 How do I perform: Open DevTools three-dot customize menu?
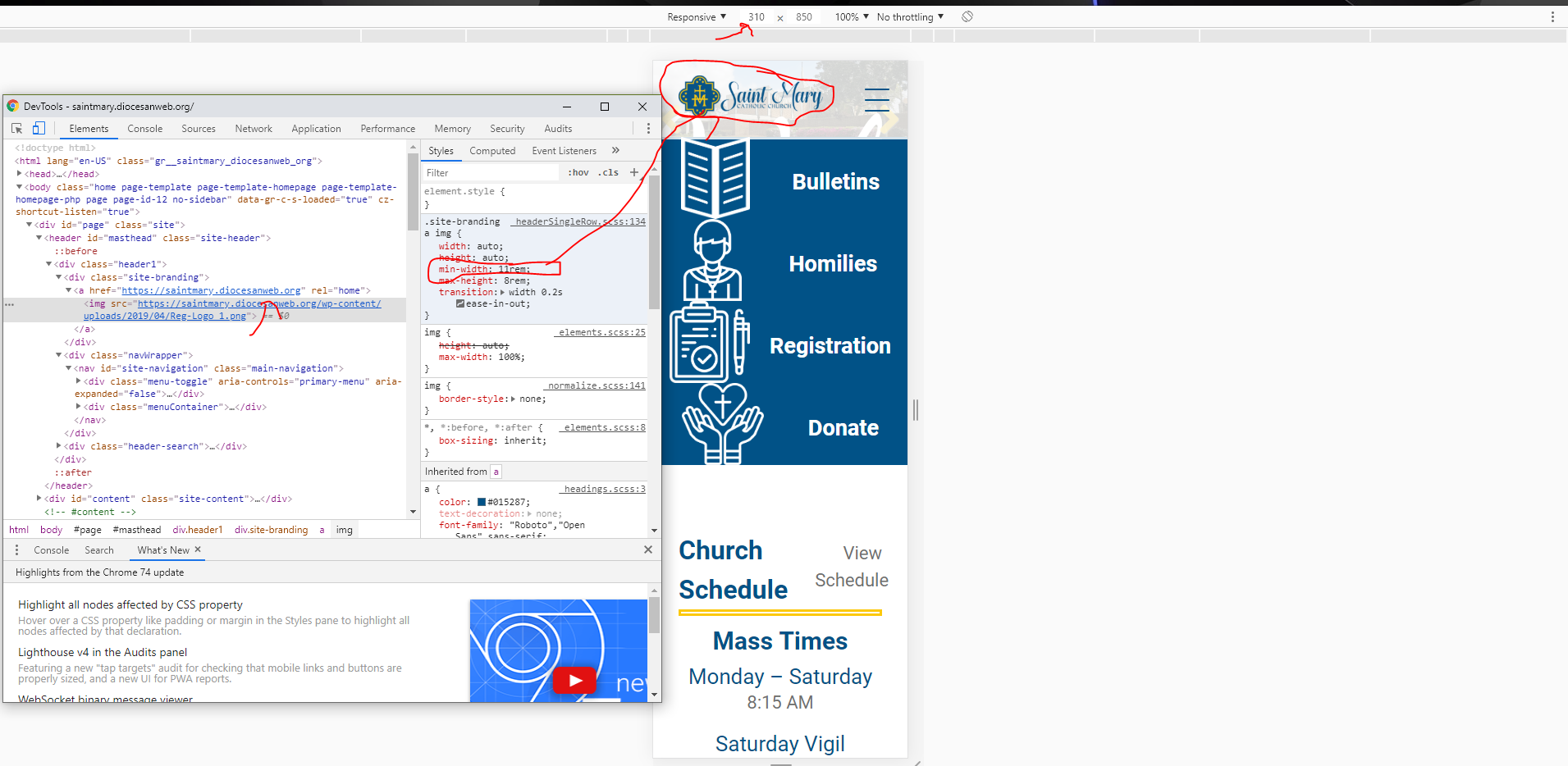point(648,129)
